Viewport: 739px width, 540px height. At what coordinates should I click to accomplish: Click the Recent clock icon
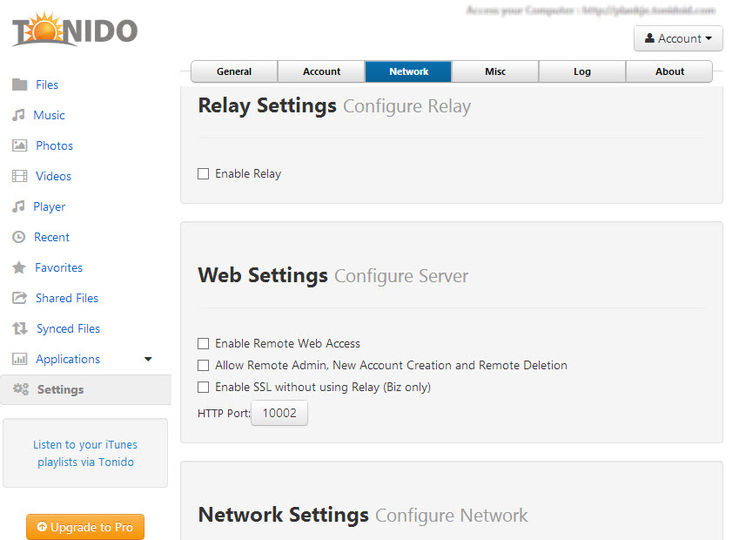click(18, 237)
